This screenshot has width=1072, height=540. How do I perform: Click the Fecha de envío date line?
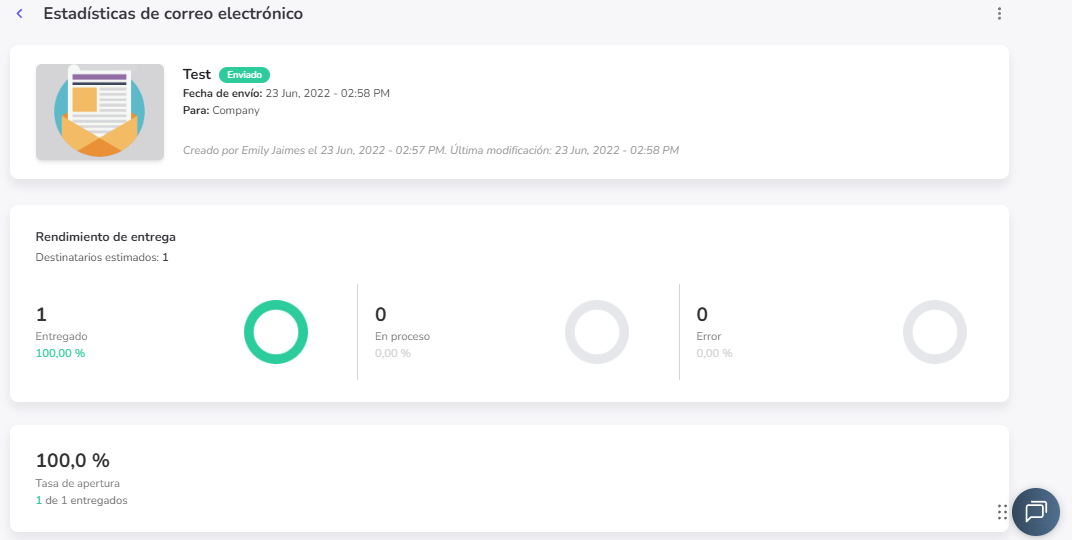coord(286,93)
